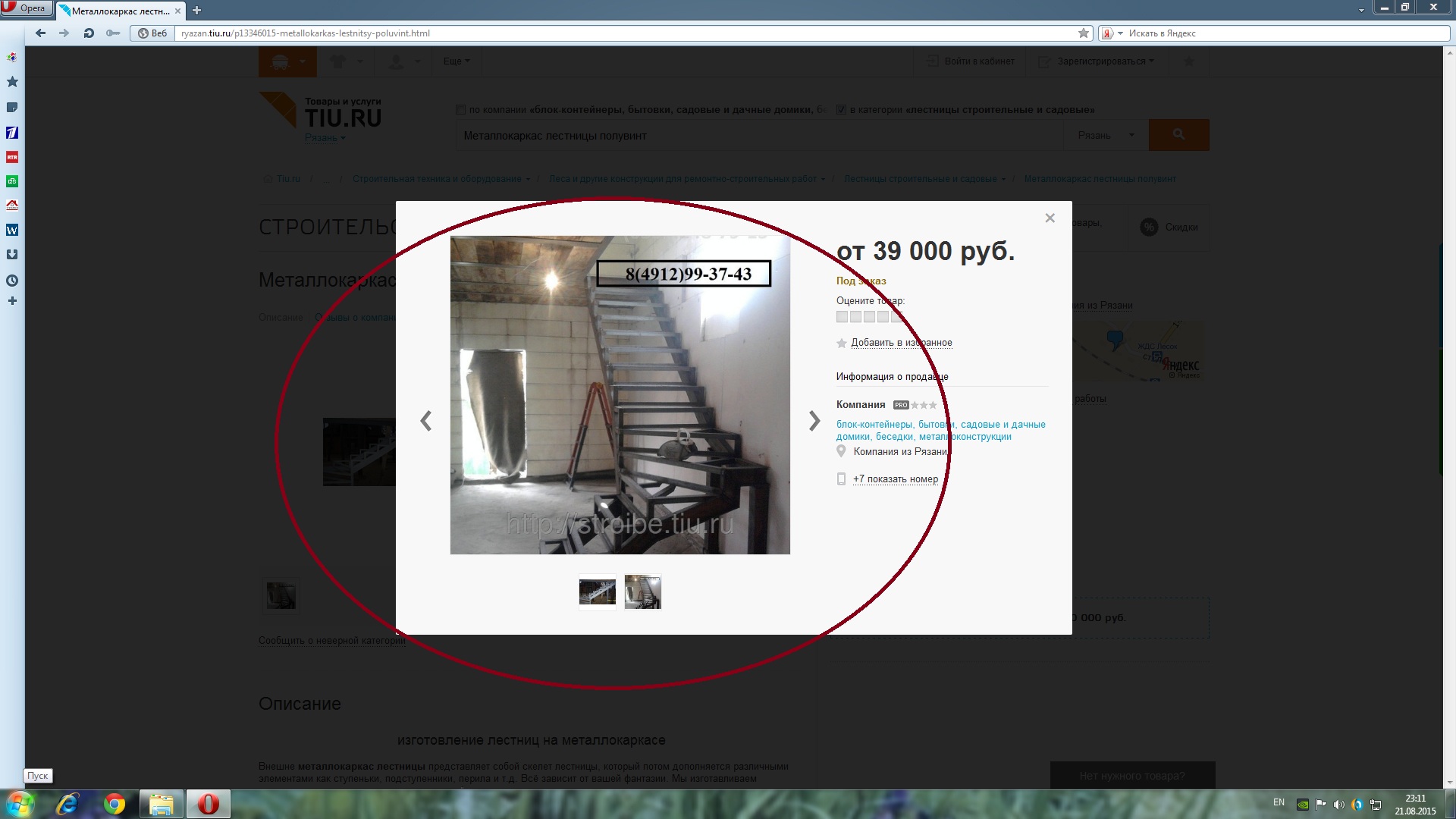Viewport: 1456px width, 819px height.
Task: Open Opera sidebar bookmarks star panel
Action: point(12,81)
